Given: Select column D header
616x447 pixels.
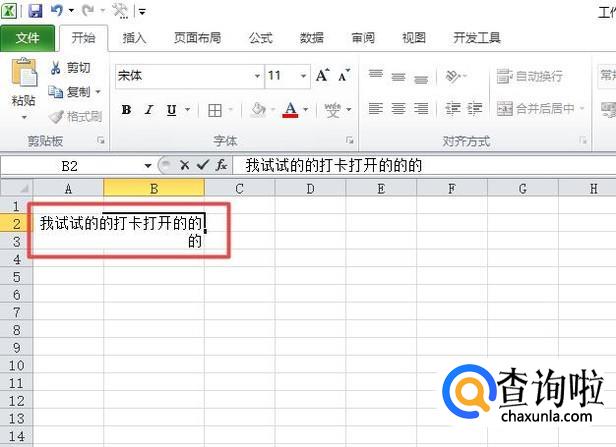Looking at the screenshot, I should tap(310, 187).
